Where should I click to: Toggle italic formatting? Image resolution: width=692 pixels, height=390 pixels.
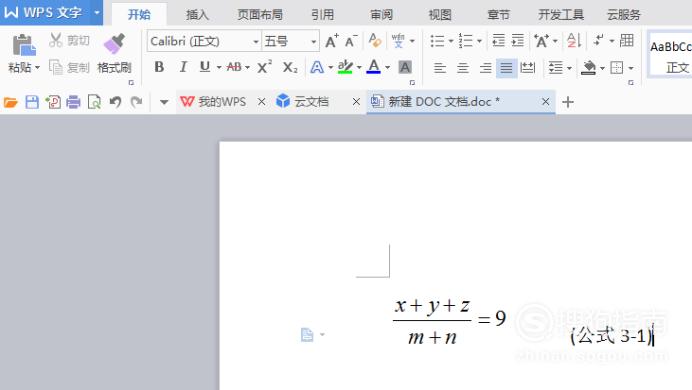click(x=183, y=67)
